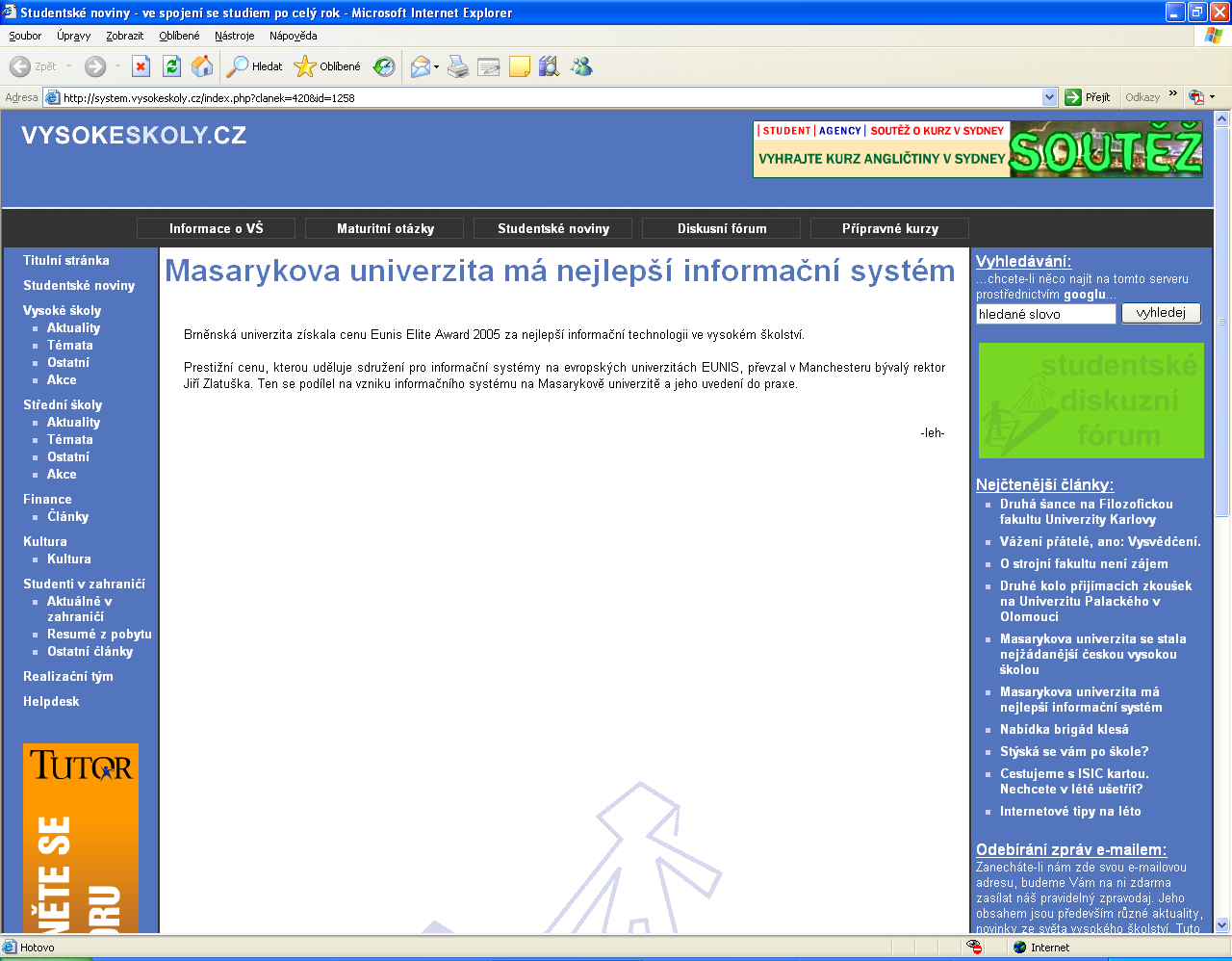Open the Nástroje menu
This screenshot has height=961, width=1232.
[x=234, y=36]
